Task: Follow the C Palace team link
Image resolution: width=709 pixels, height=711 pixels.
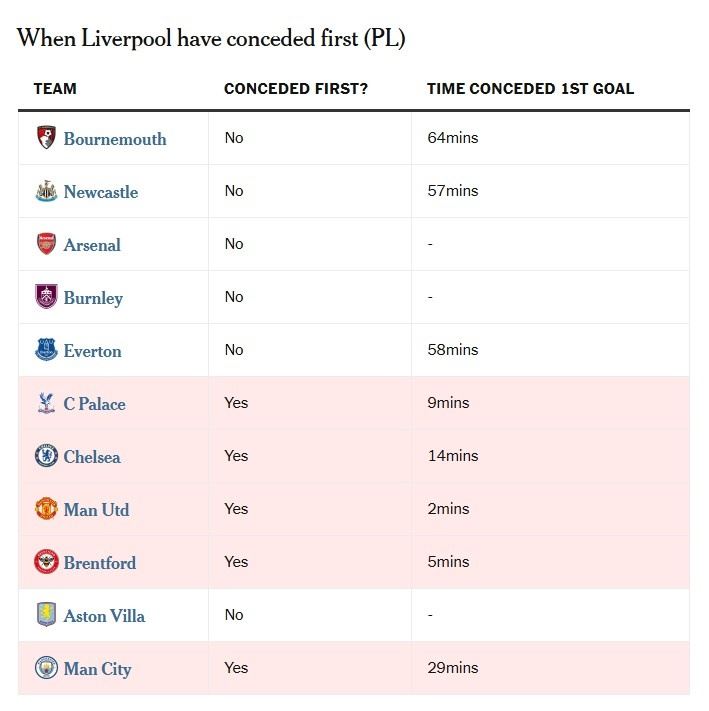Action: point(95,404)
